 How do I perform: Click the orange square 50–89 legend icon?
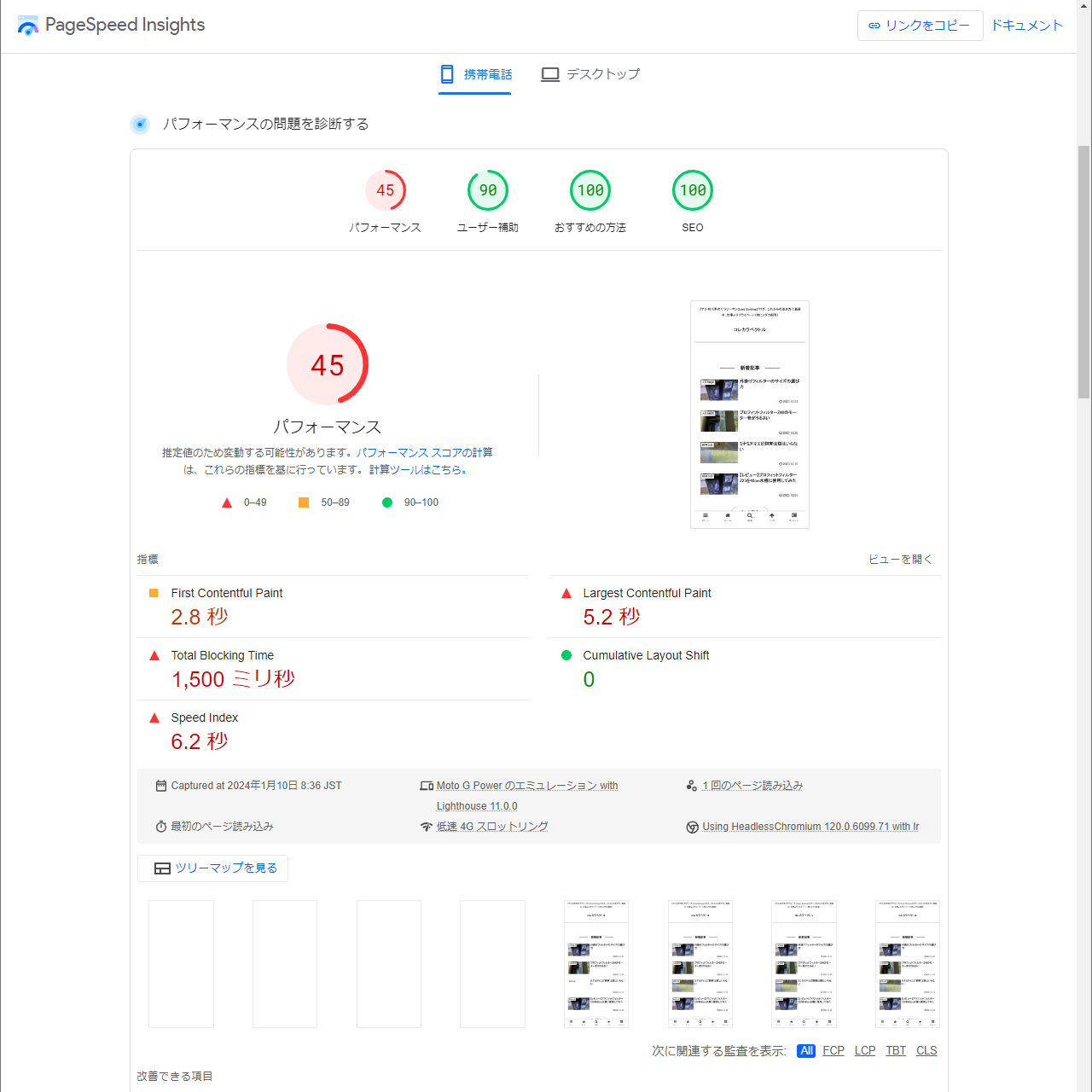point(304,502)
